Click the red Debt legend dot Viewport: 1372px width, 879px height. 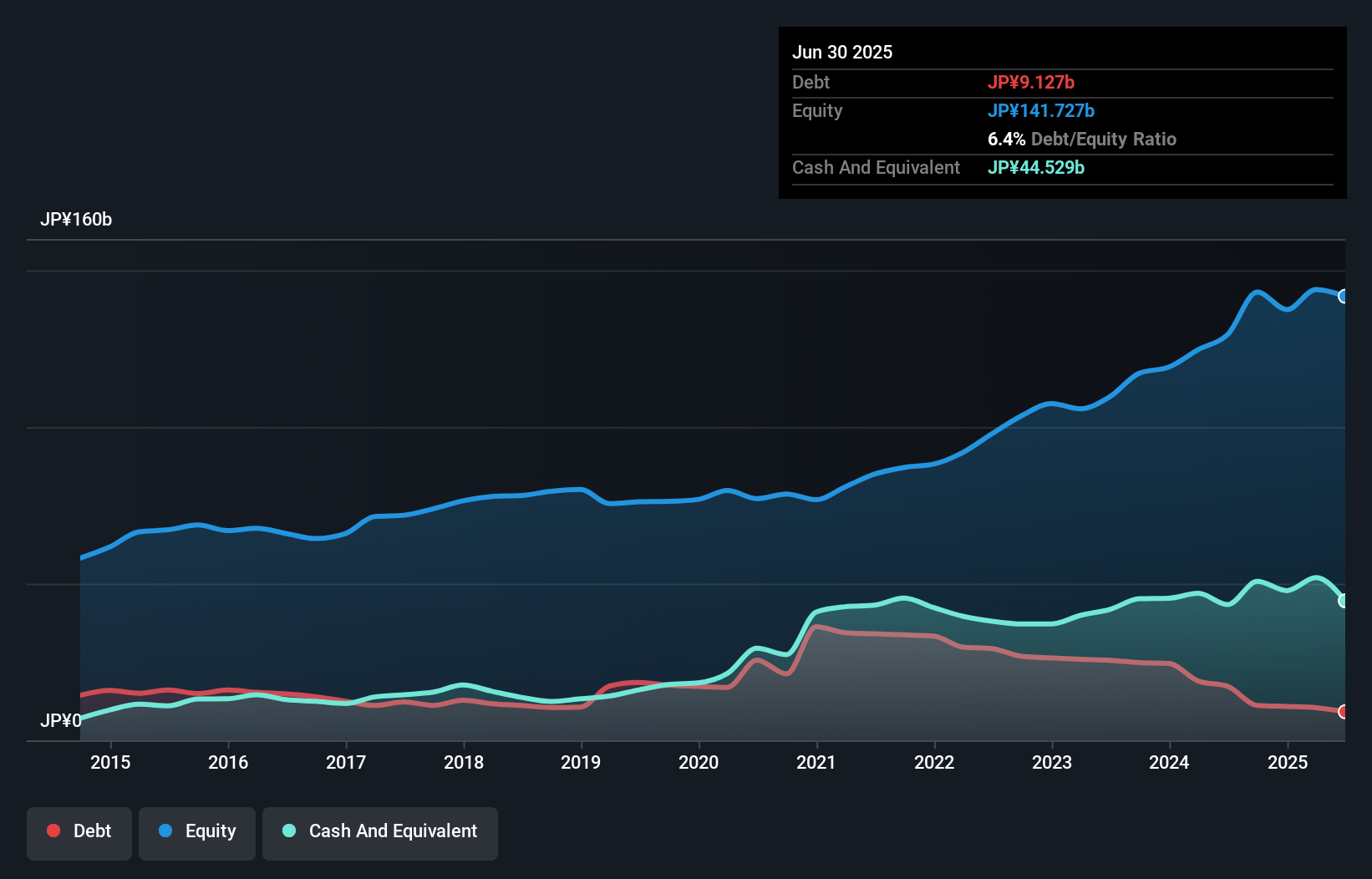(53, 831)
